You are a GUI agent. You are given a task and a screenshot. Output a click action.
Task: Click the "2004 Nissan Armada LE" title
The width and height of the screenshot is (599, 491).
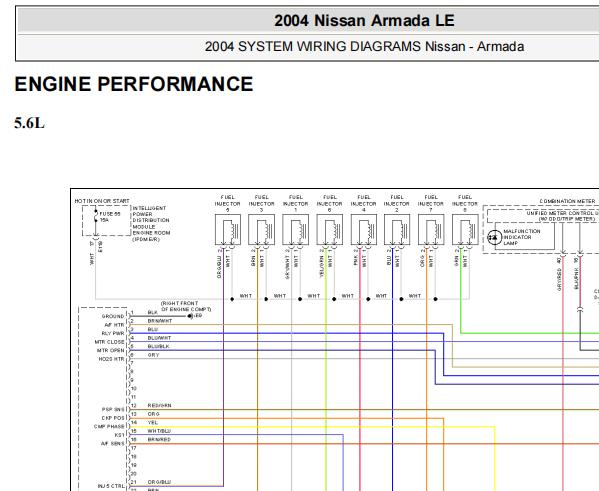[x=364, y=21]
